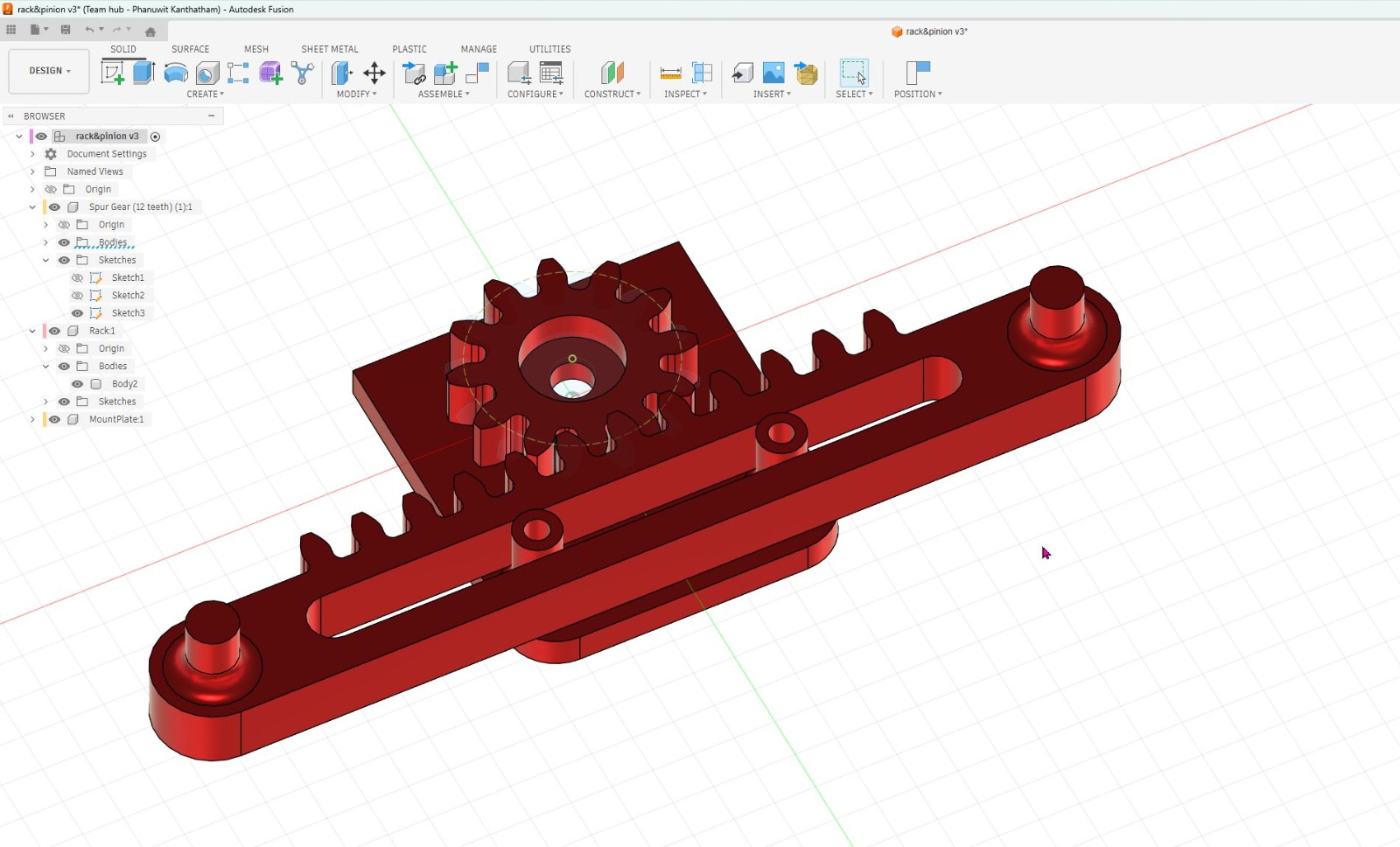
Task: Click the Rectangular Pattern tool icon
Action: click(238, 73)
